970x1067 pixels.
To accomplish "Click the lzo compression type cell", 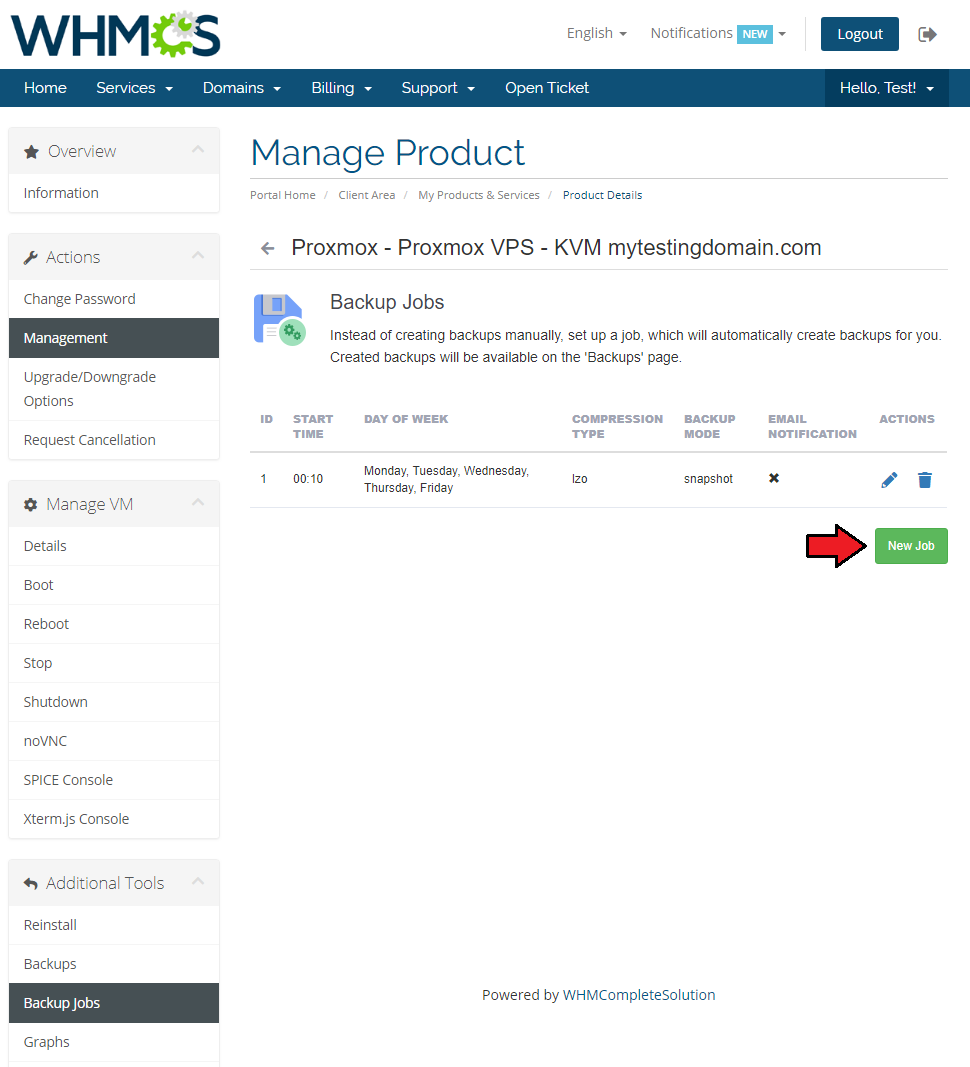I will (x=579, y=479).
